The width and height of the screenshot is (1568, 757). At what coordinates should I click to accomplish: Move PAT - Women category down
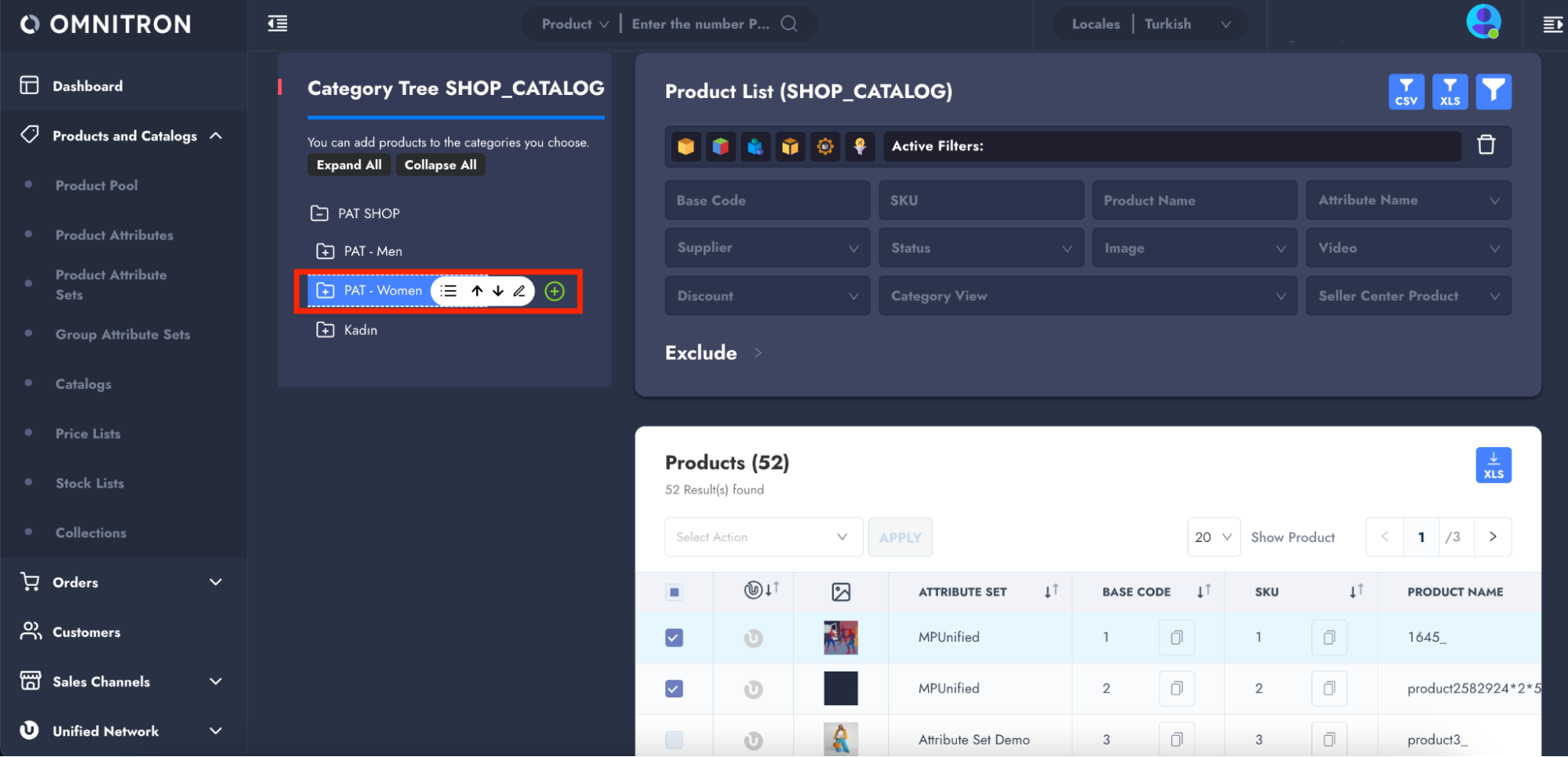(498, 291)
